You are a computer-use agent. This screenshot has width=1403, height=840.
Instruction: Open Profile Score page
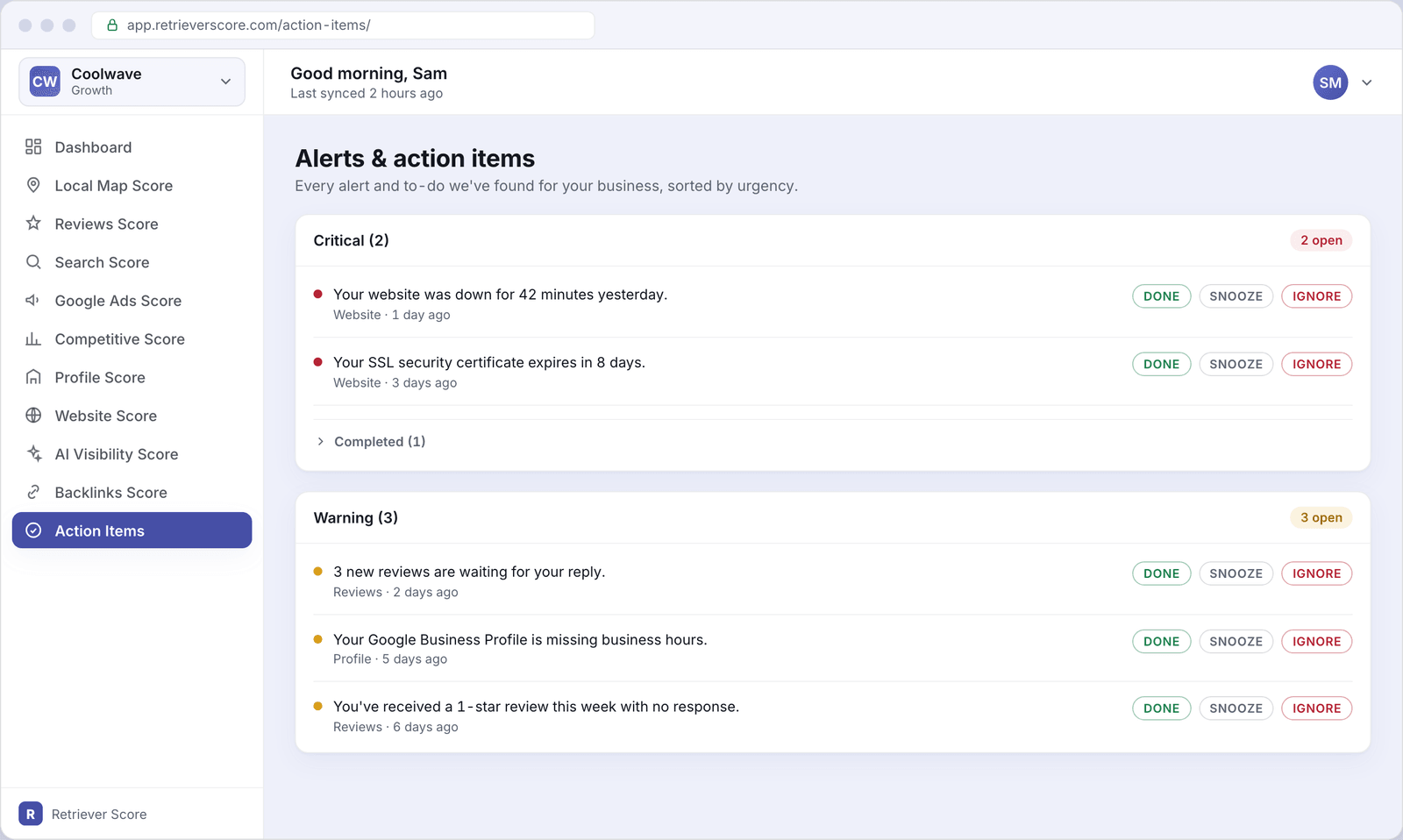coord(132,377)
